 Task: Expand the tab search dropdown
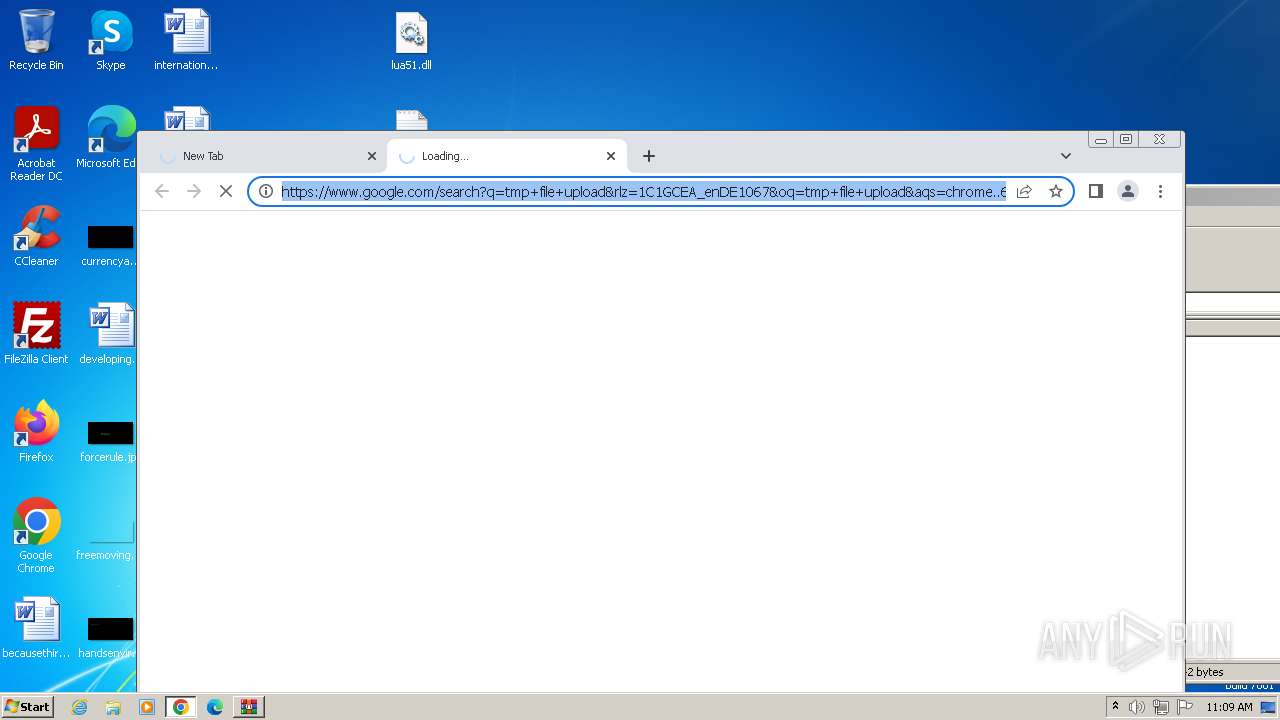tap(1066, 156)
